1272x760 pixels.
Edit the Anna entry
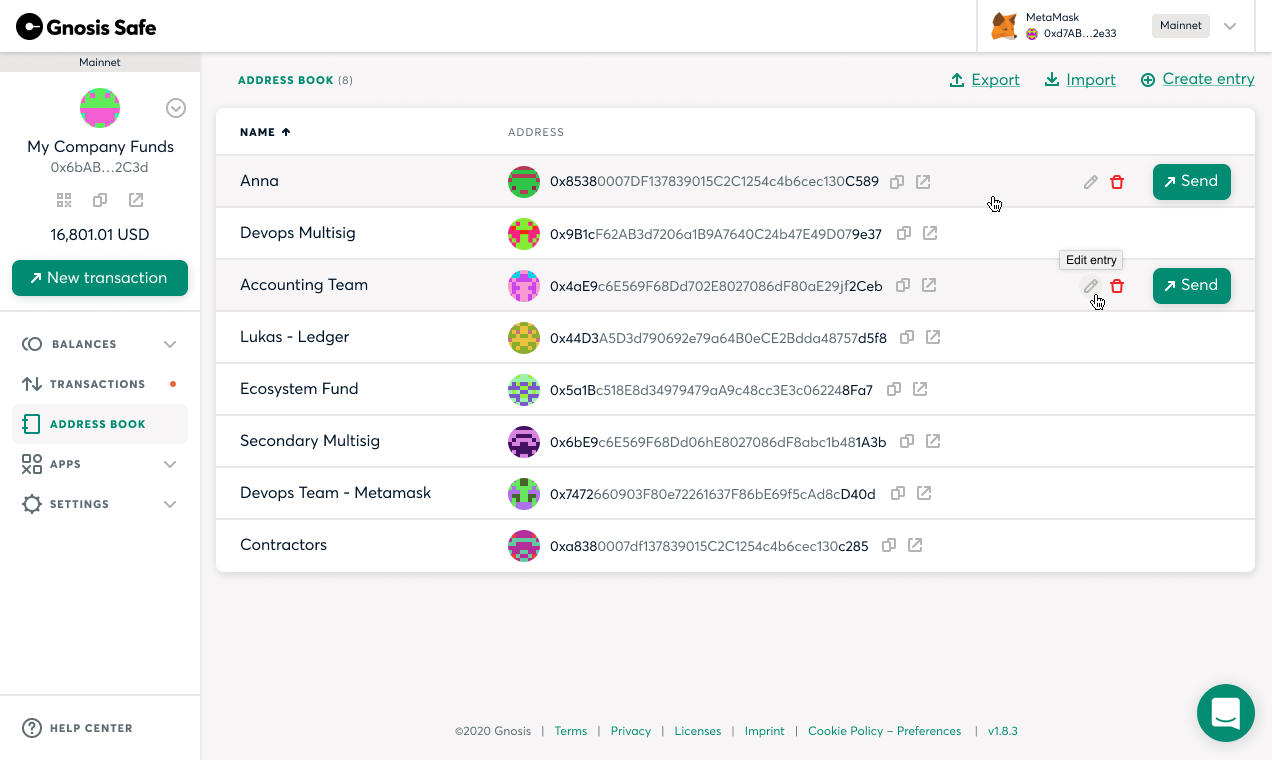click(1091, 182)
